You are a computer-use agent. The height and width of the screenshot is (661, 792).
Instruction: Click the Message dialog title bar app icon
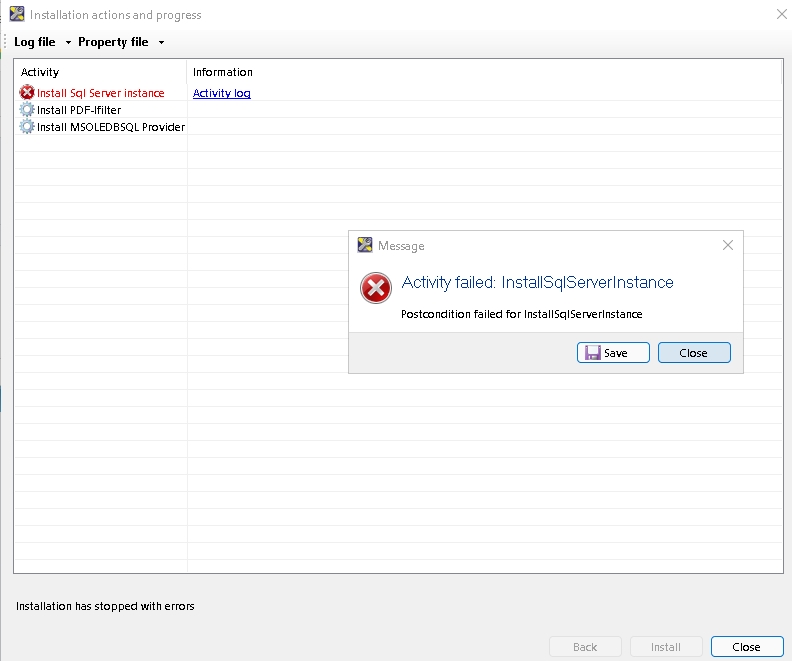pos(365,245)
